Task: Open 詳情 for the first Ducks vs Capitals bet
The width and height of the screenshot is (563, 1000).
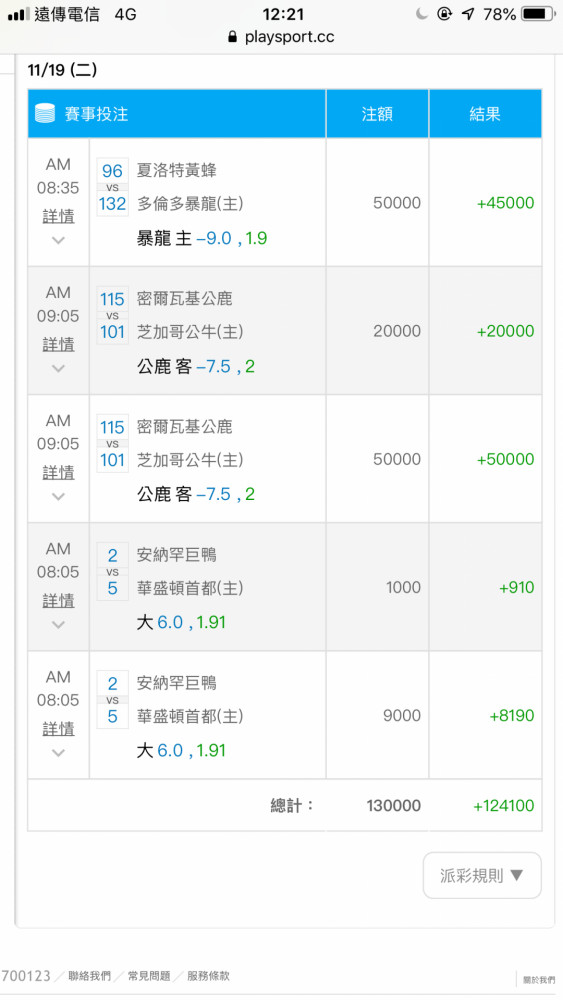Action: (x=58, y=600)
